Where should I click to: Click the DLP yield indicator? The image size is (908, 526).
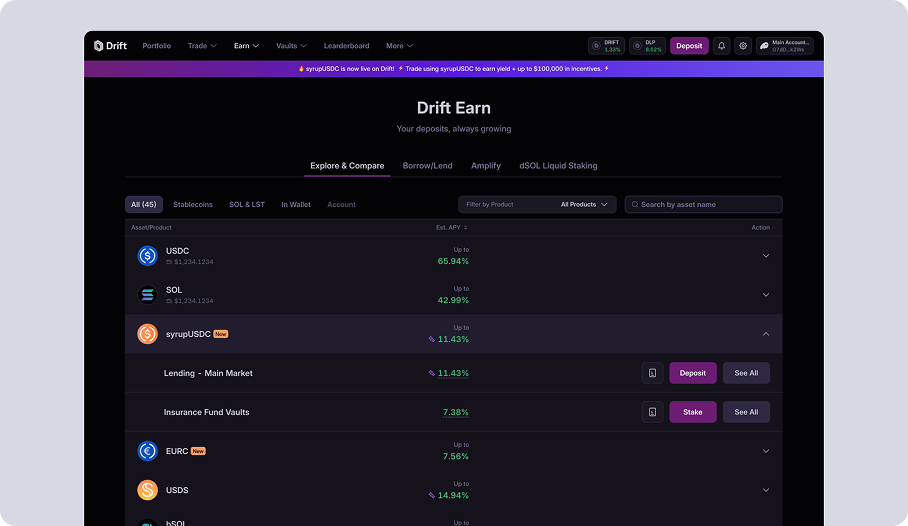(647, 46)
